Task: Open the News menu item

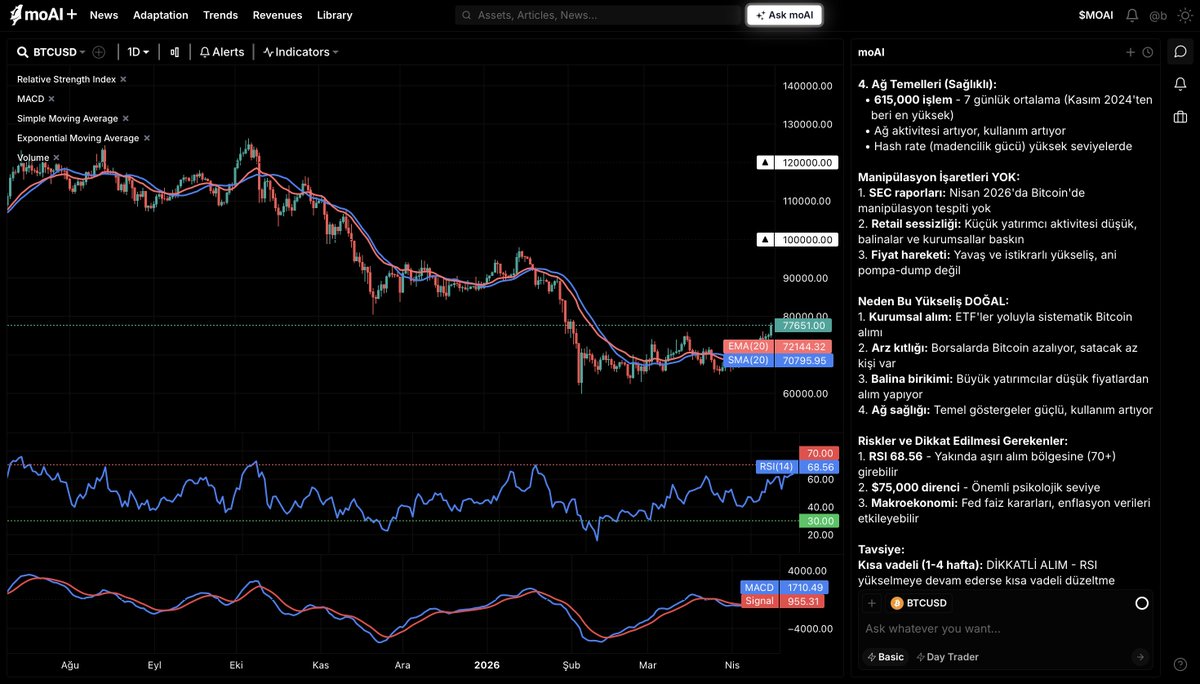Action: pyautogui.click(x=104, y=15)
